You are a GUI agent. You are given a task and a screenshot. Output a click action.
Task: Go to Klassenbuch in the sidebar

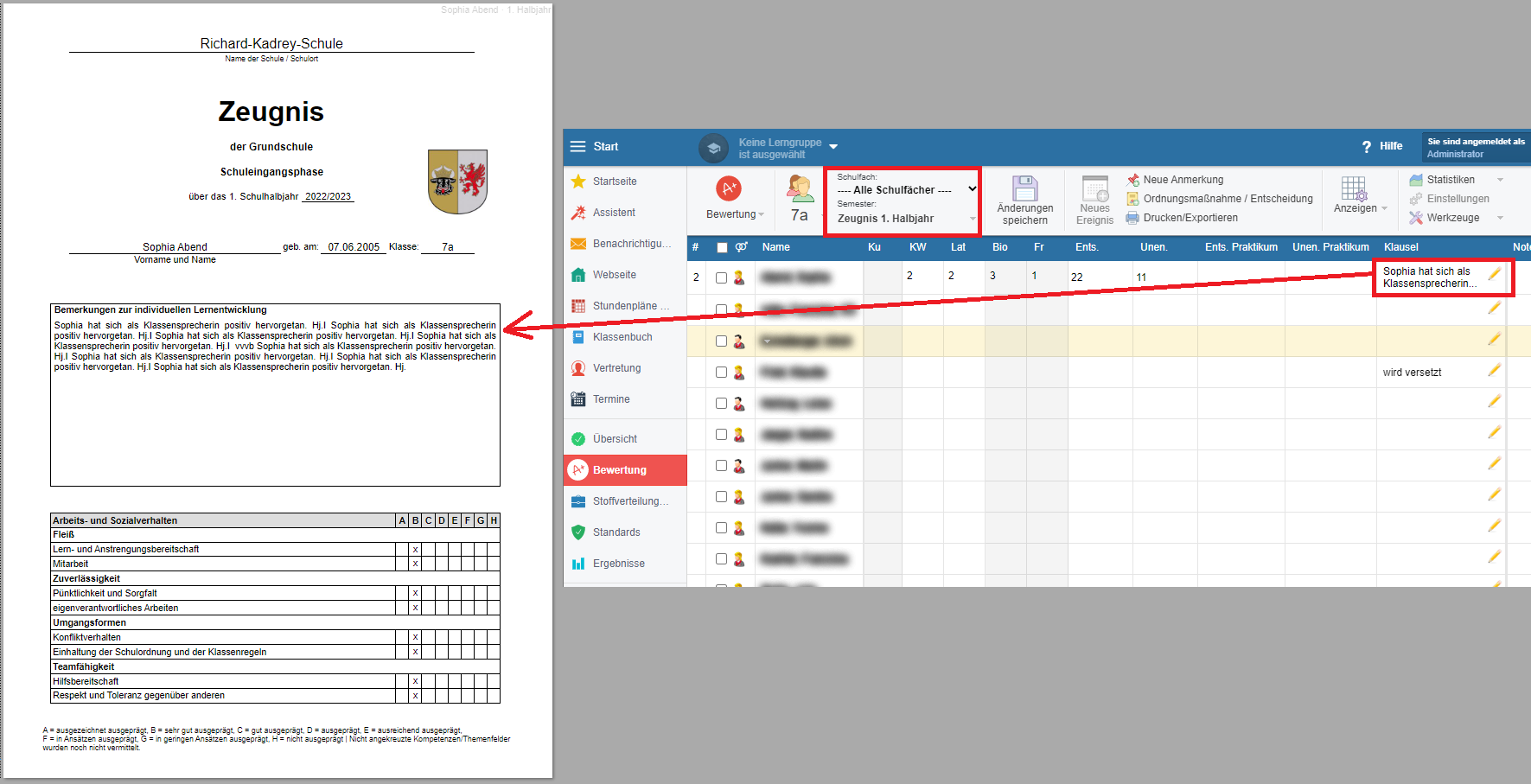tap(622, 337)
